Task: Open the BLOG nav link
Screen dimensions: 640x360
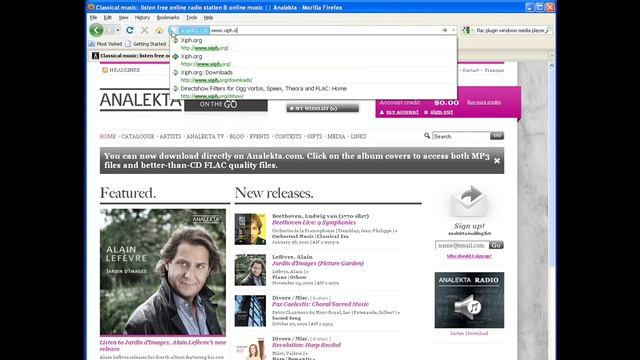Action: coord(237,136)
